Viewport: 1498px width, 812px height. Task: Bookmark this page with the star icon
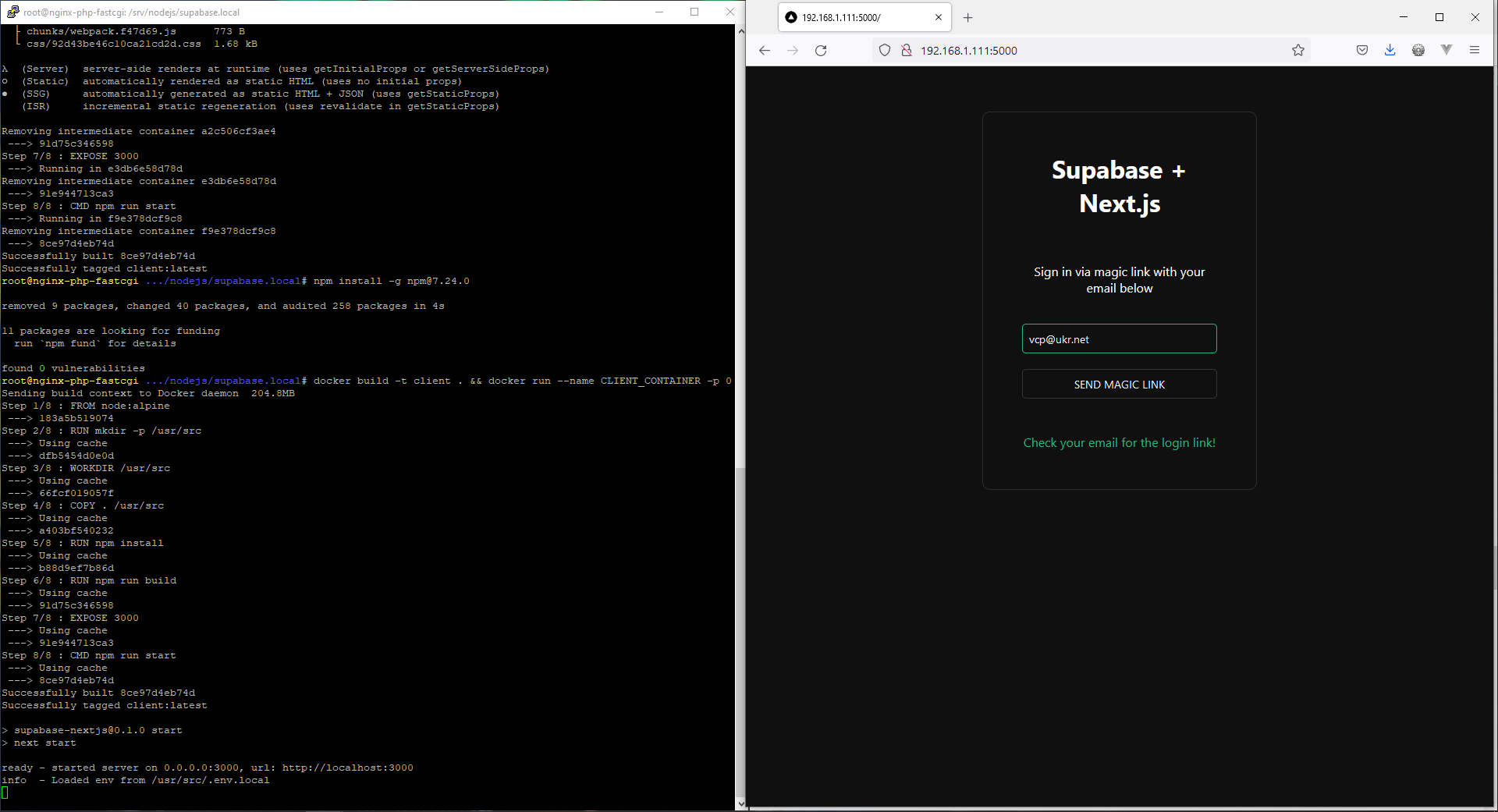click(1297, 50)
